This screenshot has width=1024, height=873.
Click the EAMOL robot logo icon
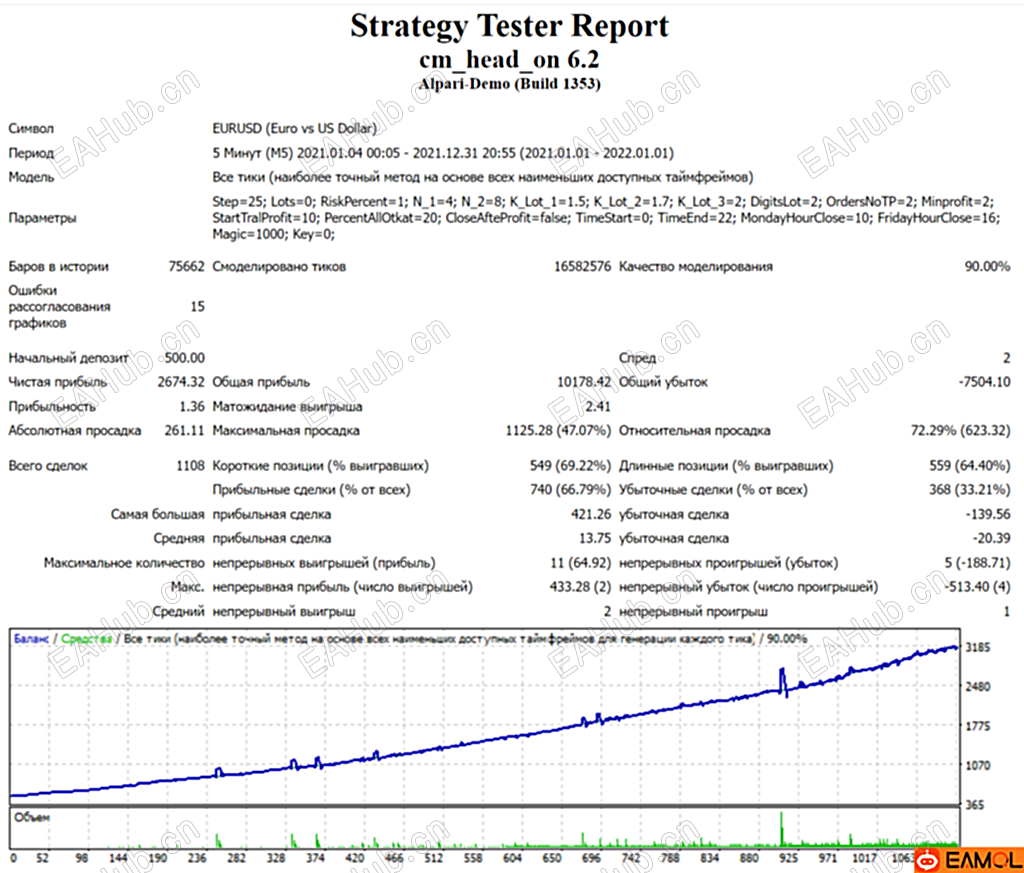click(x=928, y=861)
